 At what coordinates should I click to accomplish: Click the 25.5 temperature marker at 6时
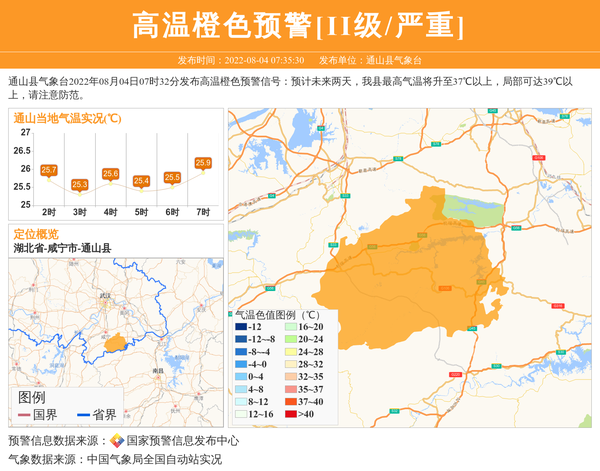click(x=172, y=177)
